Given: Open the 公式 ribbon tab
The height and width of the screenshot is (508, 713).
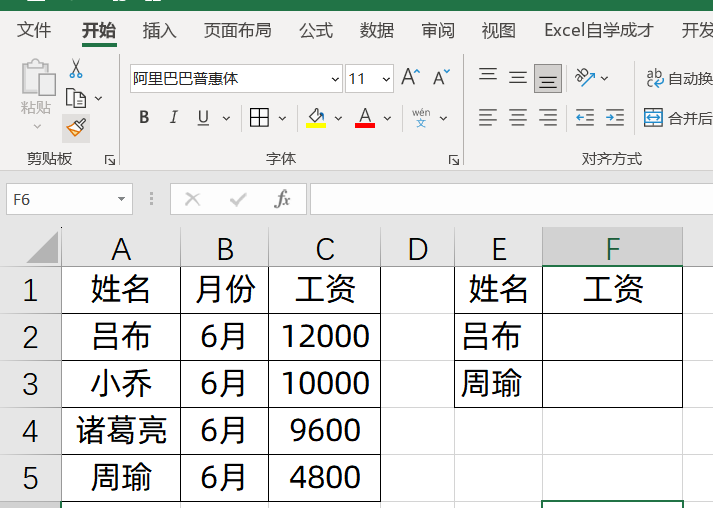Looking at the screenshot, I should [315, 31].
